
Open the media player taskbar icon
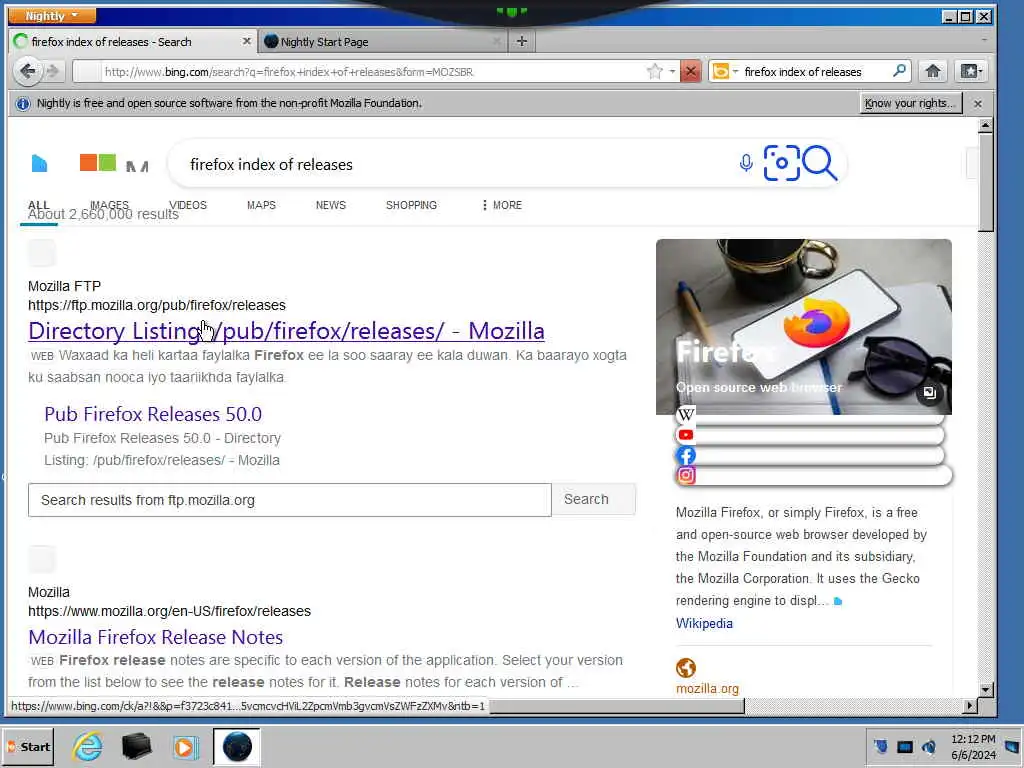(185, 747)
